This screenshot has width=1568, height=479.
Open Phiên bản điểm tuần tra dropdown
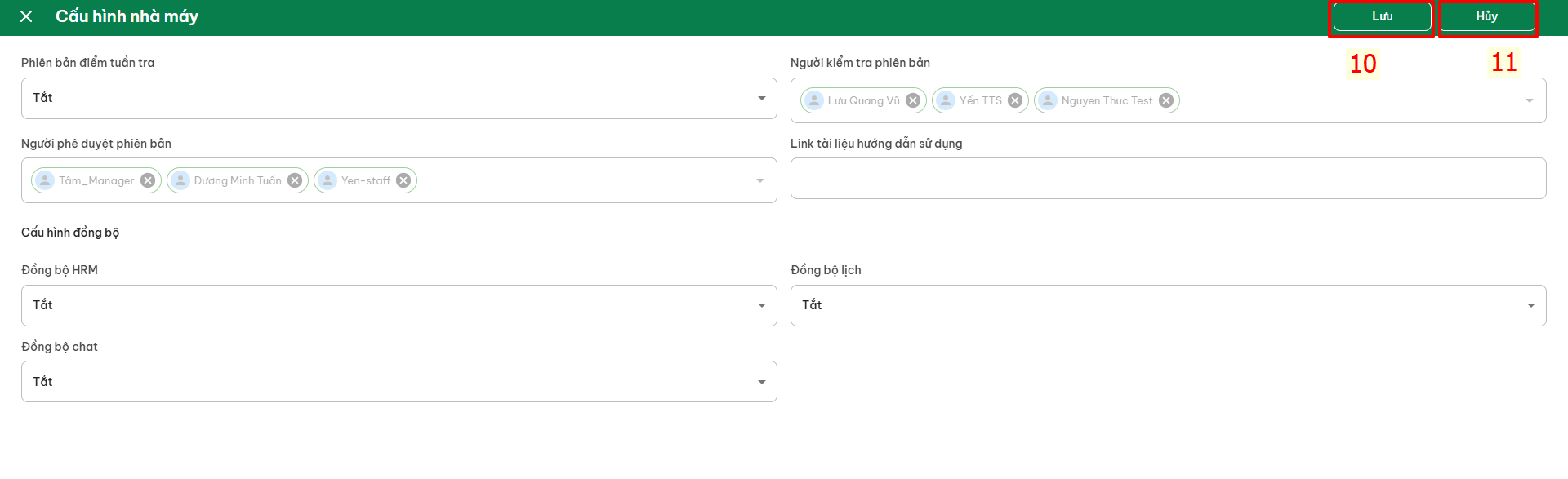tap(399, 98)
